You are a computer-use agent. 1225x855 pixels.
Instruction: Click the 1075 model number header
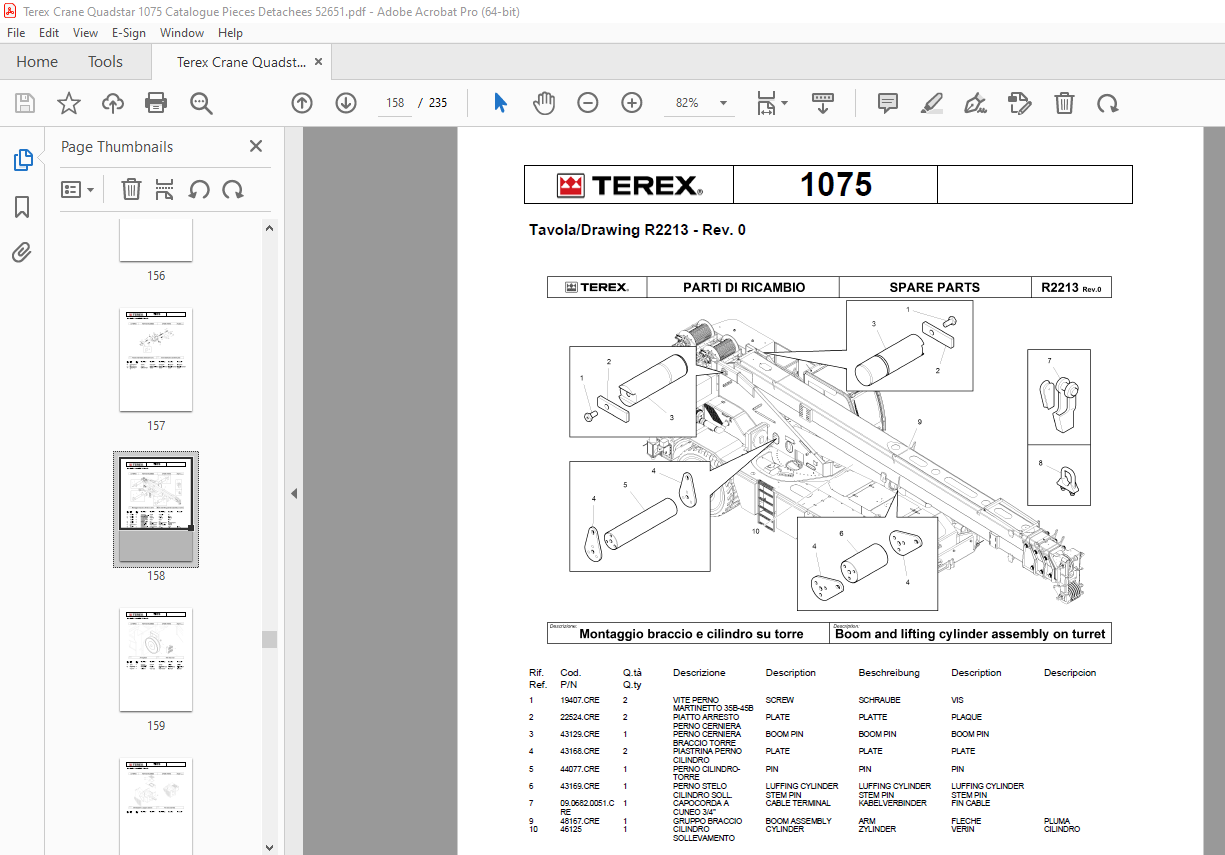836,185
